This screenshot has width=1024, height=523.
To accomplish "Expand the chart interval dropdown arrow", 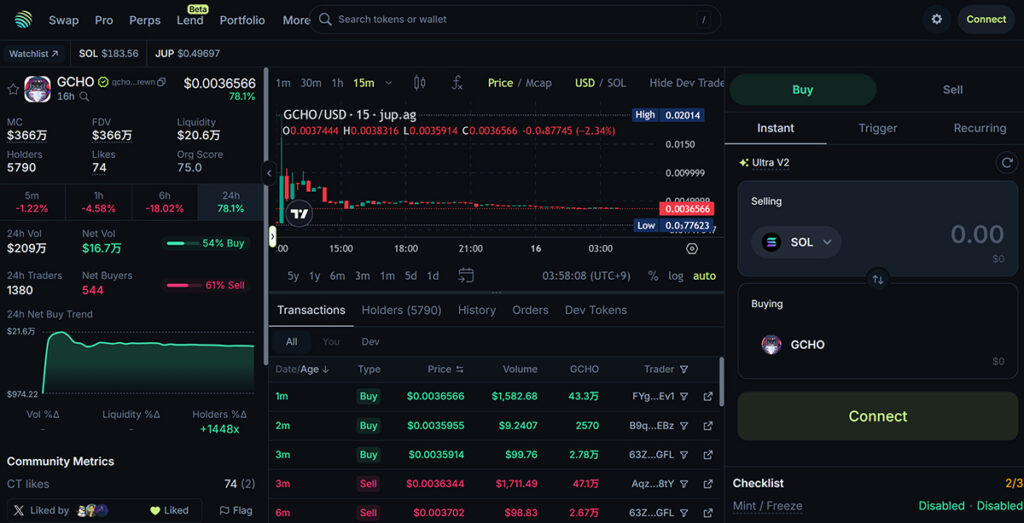I will pos(389,83).
